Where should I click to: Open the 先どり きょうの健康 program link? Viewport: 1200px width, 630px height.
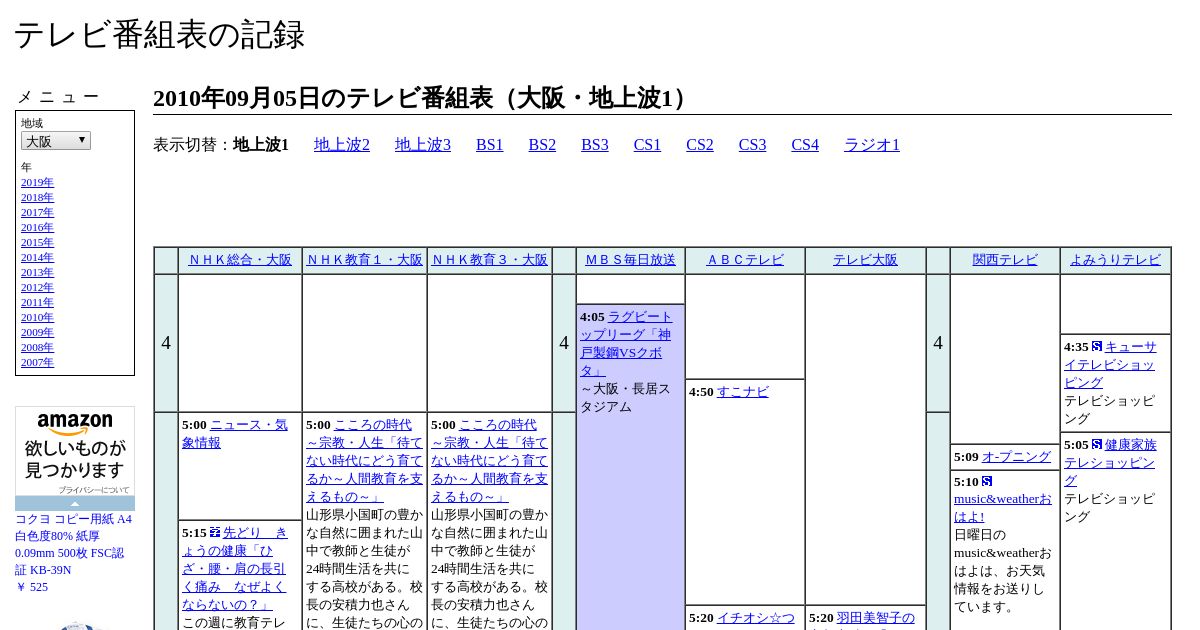pyautogui.click(x=236, y=569)
